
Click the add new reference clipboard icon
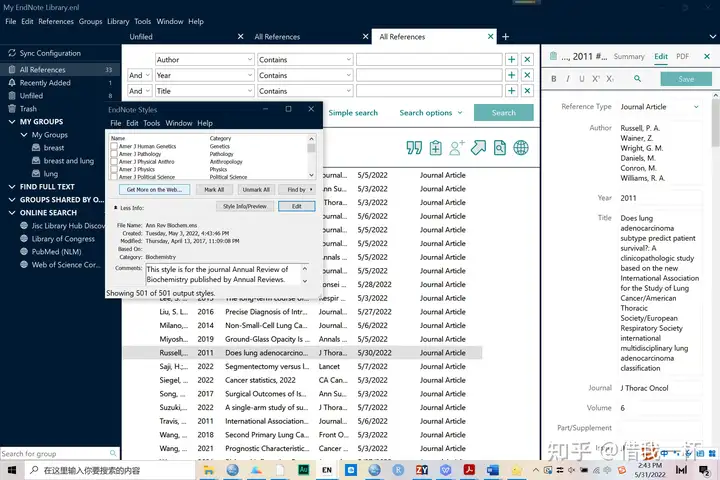point(435,148)
